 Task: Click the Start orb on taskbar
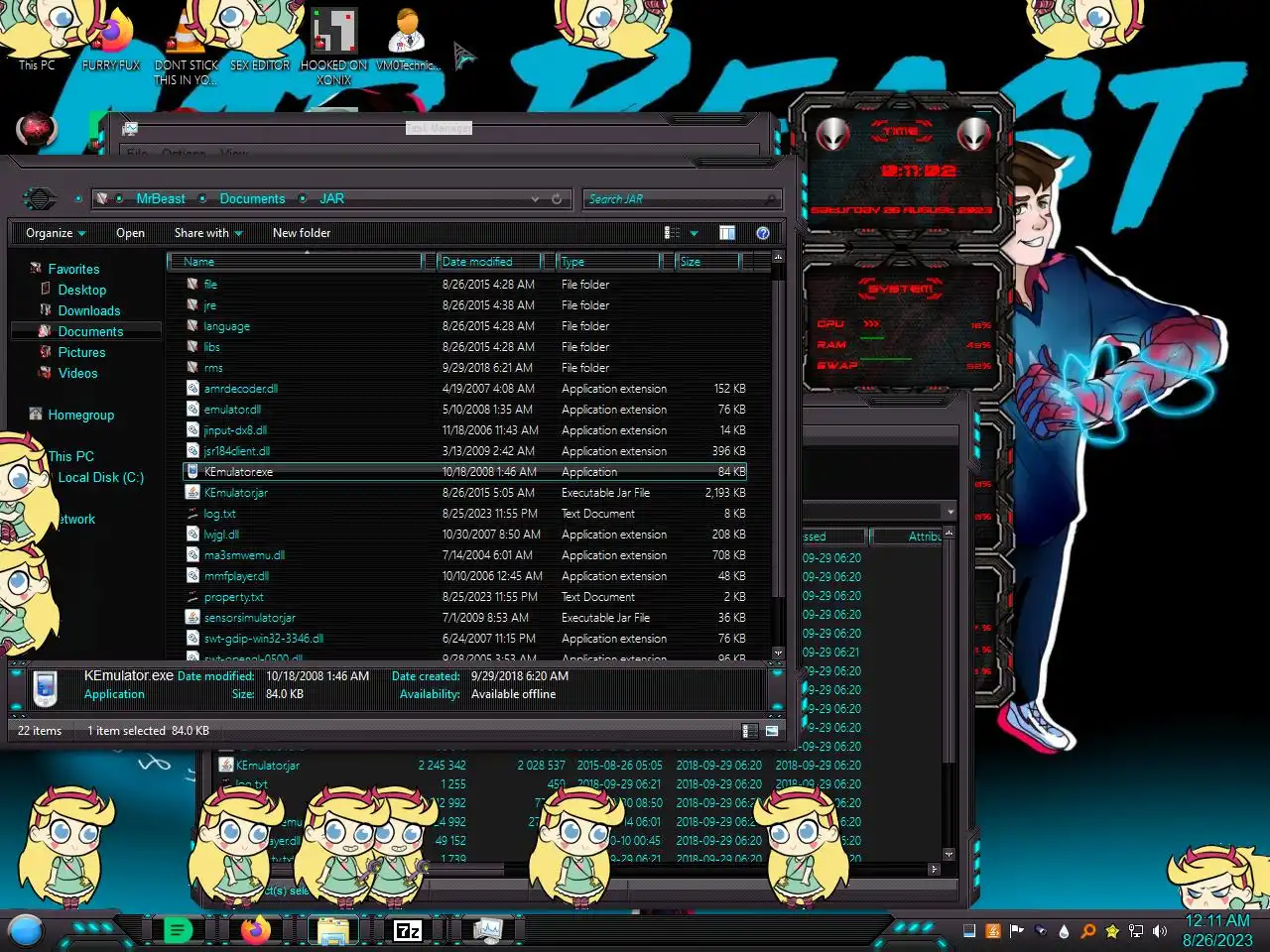(x=26, y=930)
